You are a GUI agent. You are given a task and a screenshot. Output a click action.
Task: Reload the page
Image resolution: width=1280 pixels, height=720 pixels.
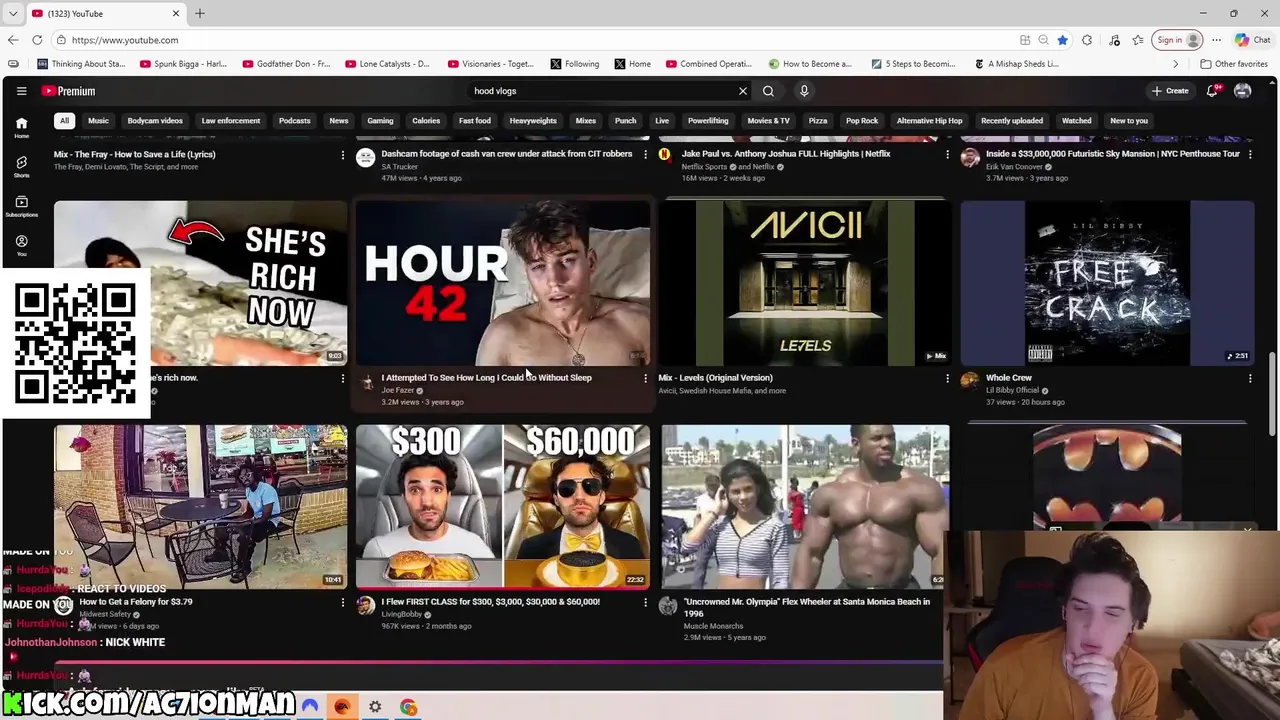[x=37, y=40]
